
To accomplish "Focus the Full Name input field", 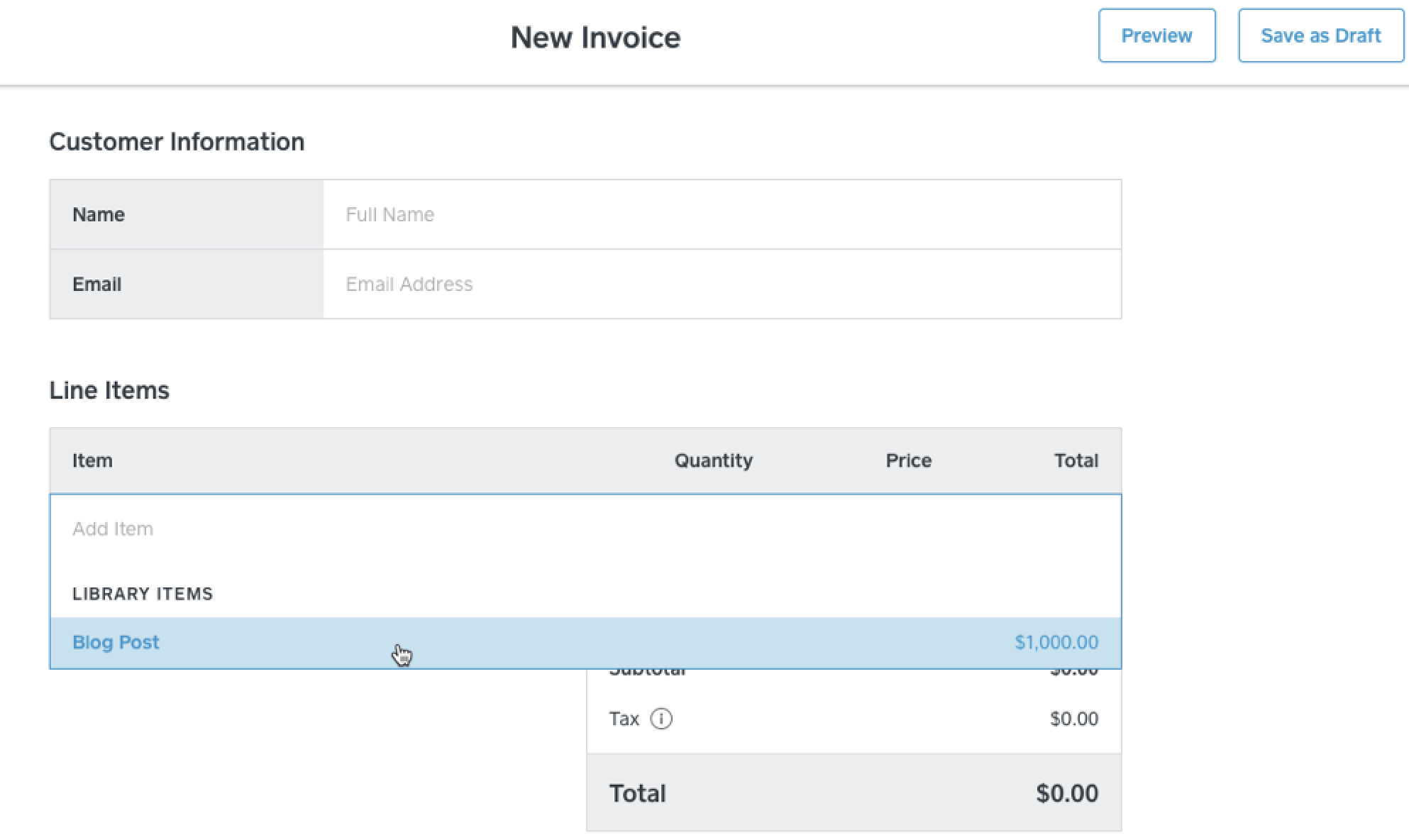I will 721,214.
